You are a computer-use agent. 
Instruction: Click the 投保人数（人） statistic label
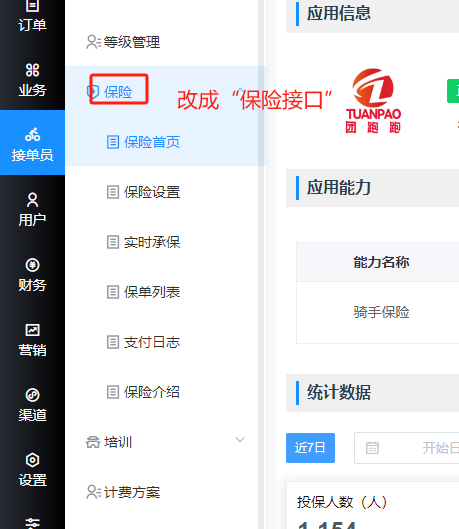[x=342, y=502]
